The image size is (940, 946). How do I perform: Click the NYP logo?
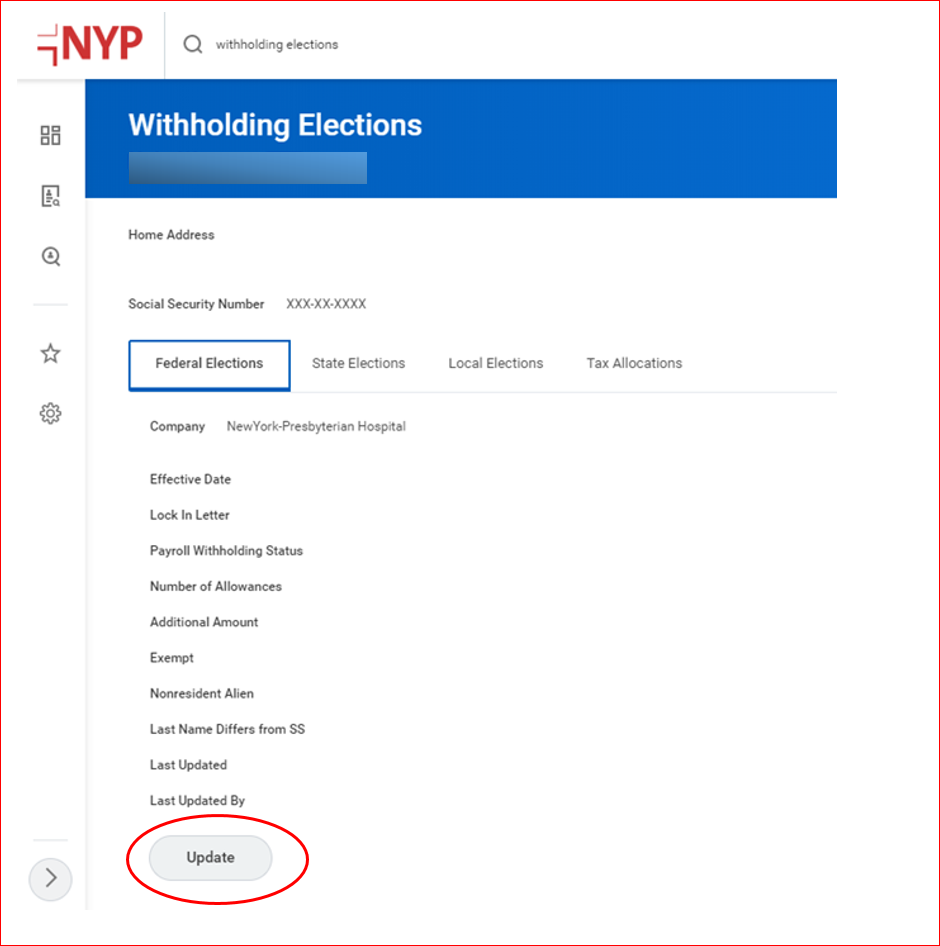point(90,44)
